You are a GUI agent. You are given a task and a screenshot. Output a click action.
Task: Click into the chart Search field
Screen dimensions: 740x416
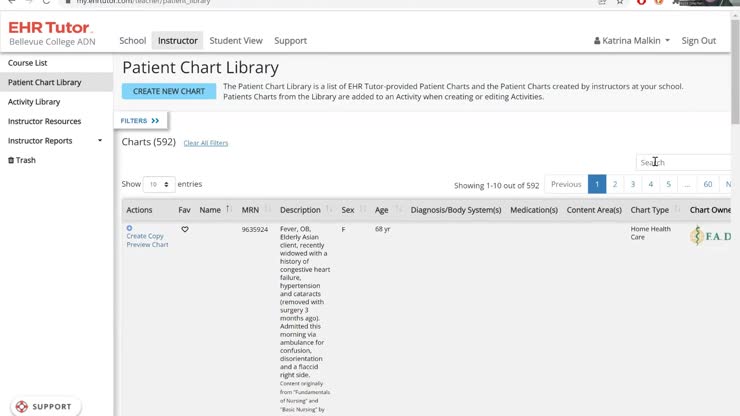point(684,162)
